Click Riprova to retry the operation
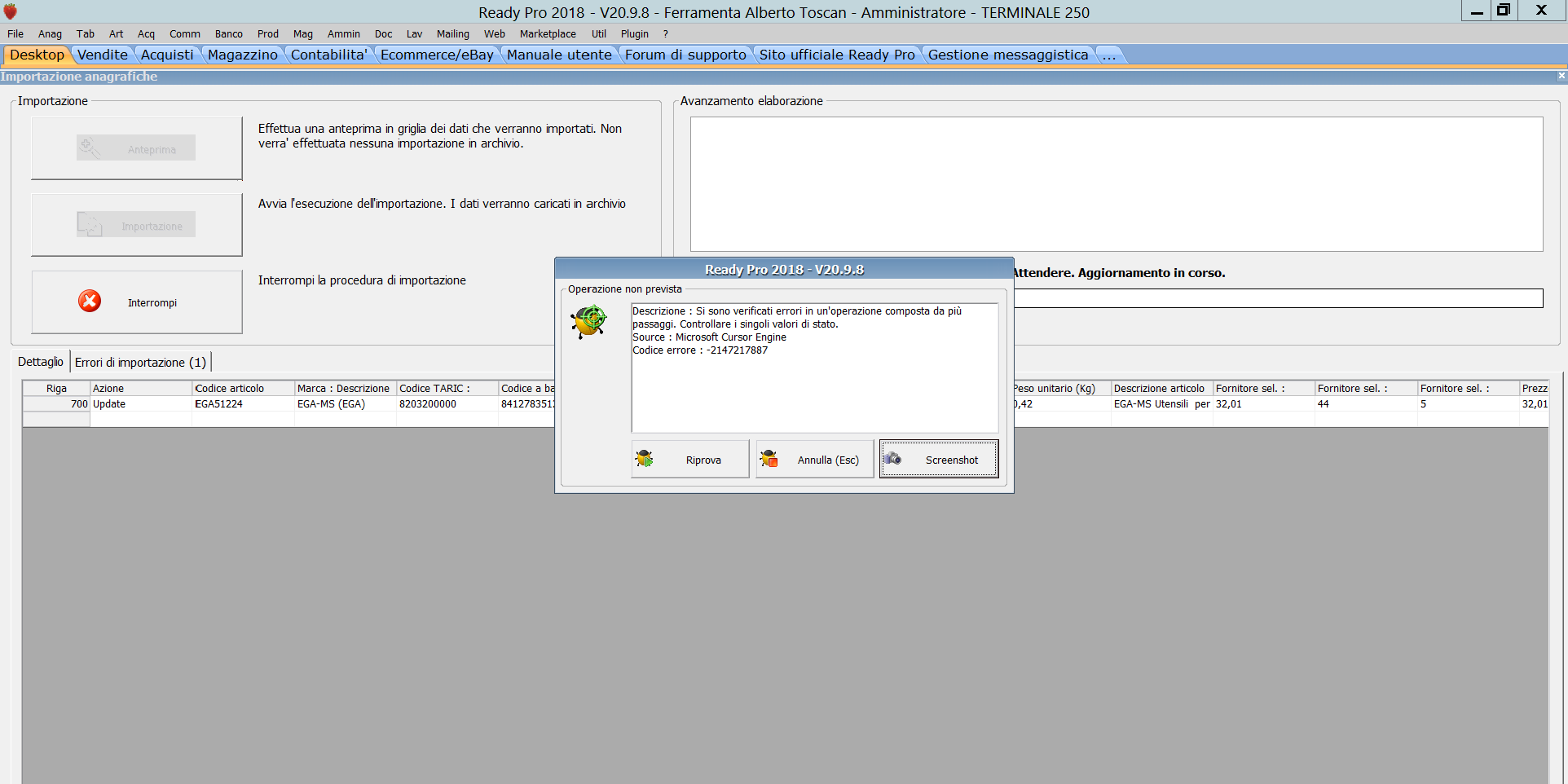The image size is (1568, 784). point(689,459)
